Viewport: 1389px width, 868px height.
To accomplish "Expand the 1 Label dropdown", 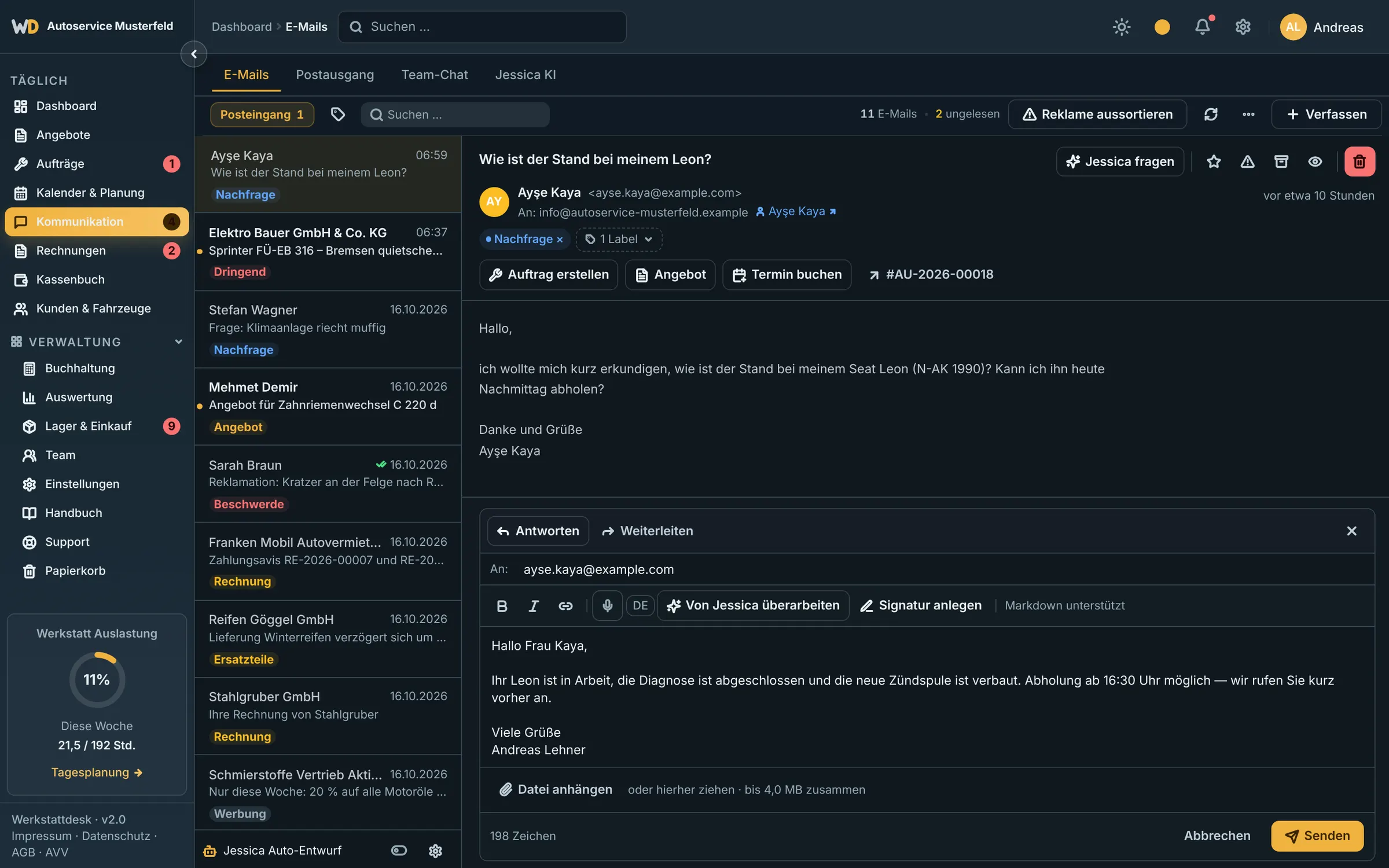I will point(619,239).
